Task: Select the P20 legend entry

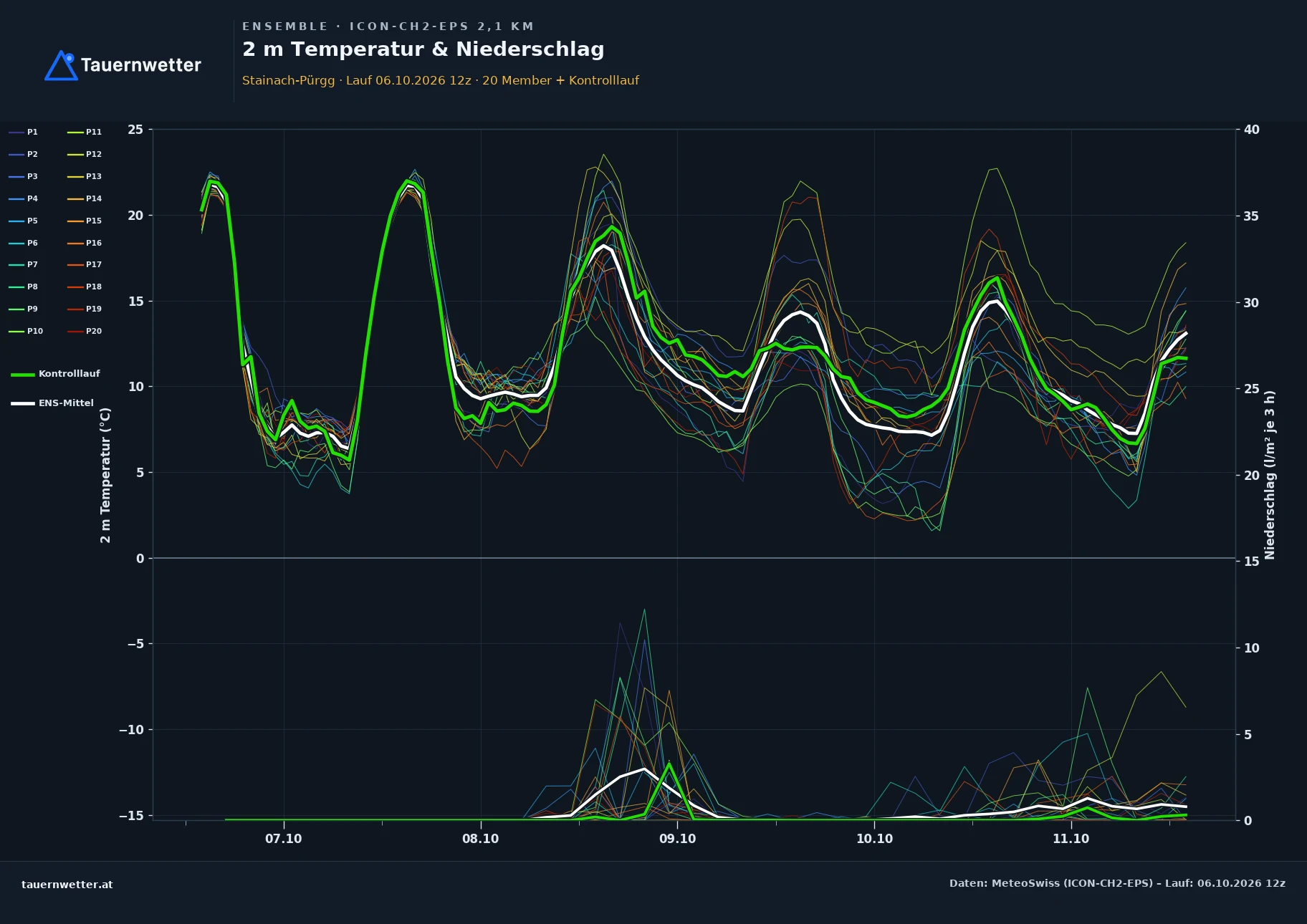Action: click(x=85, y=331)
